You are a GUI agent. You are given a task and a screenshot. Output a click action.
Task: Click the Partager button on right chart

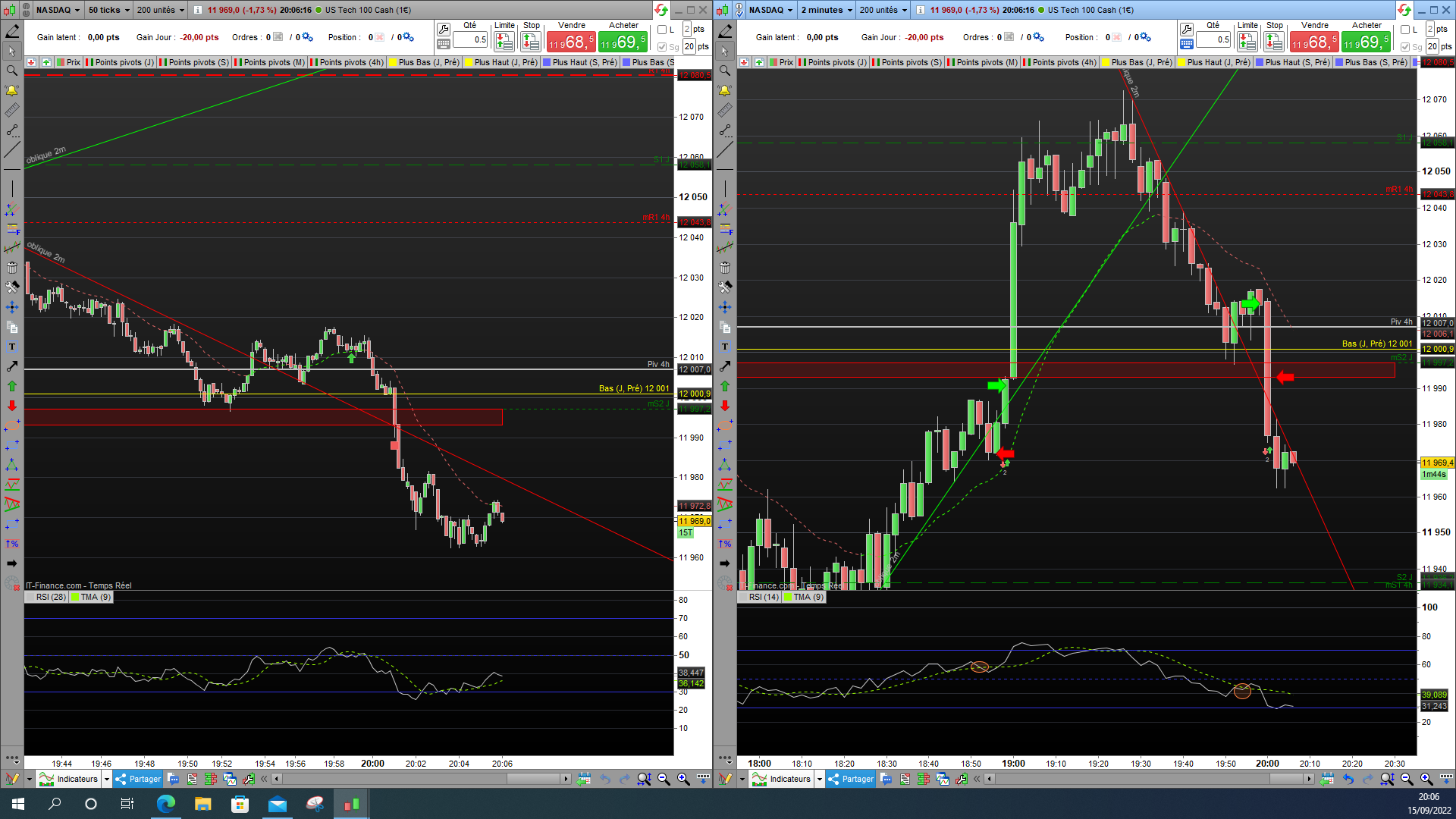click(x=851, y=779)
